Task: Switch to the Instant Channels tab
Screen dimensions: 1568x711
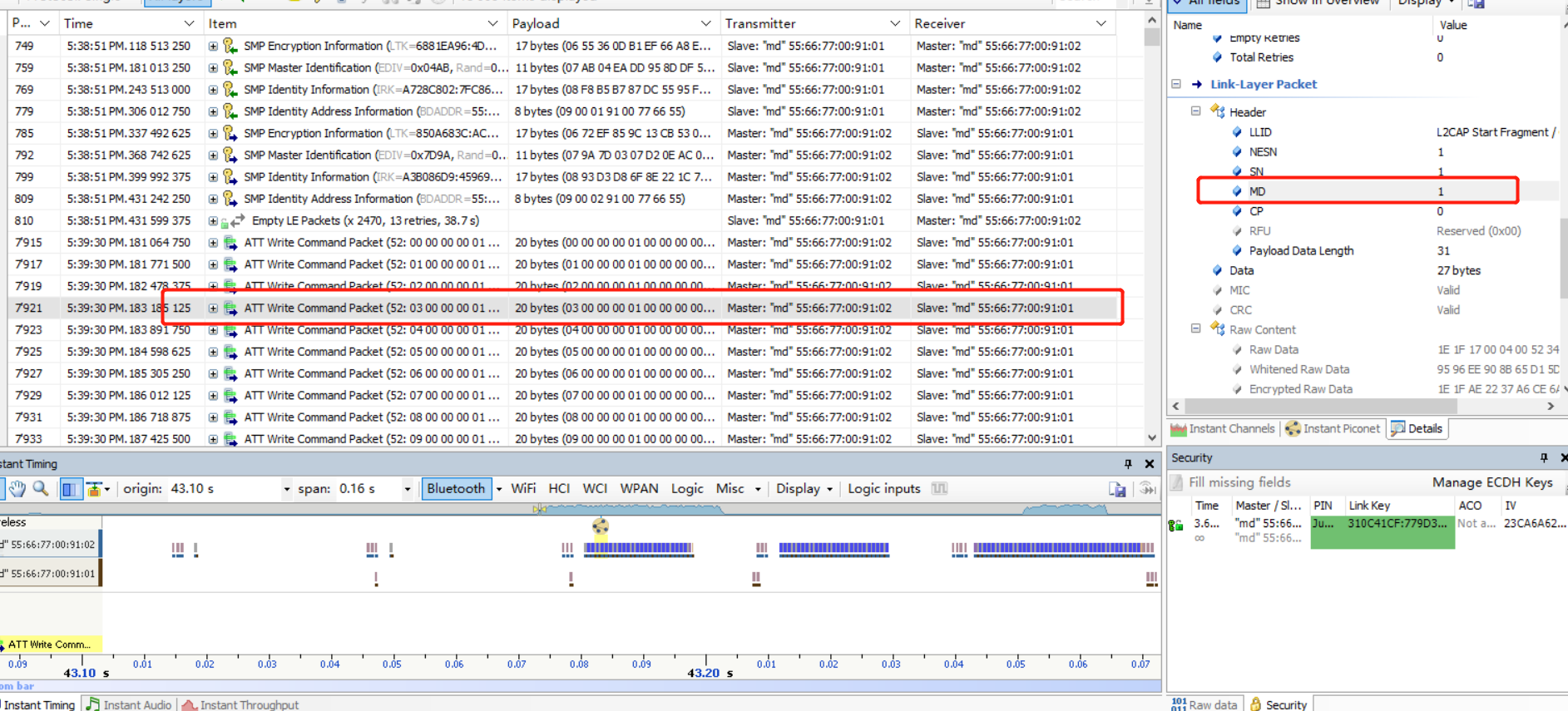Action: [1223, 429]
